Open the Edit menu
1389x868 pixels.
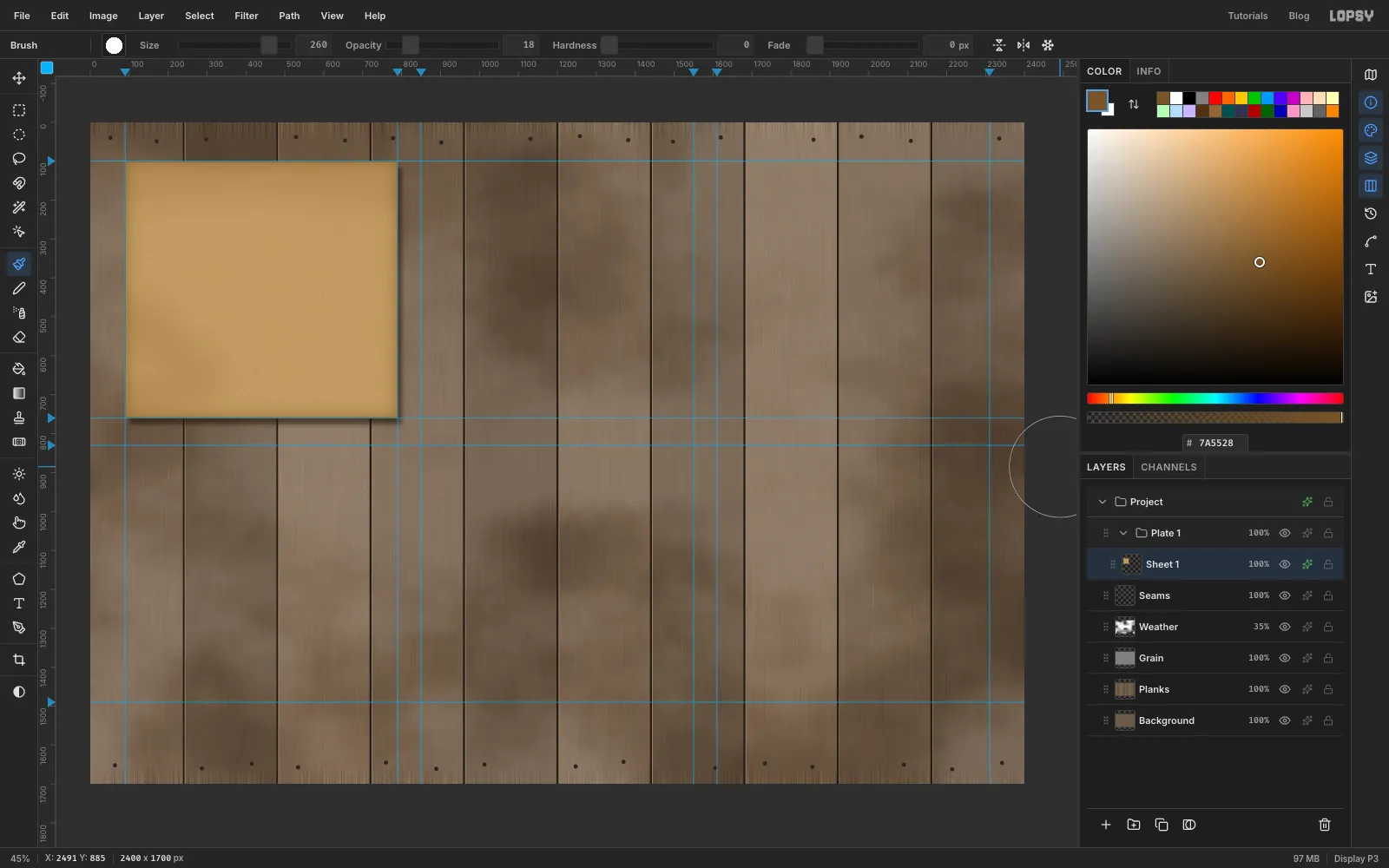(x=60, y=16)
